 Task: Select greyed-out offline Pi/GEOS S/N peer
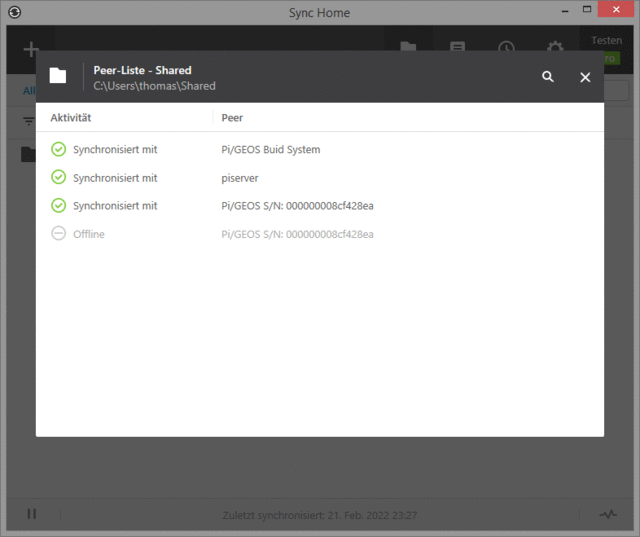click(x=297, y=234)
